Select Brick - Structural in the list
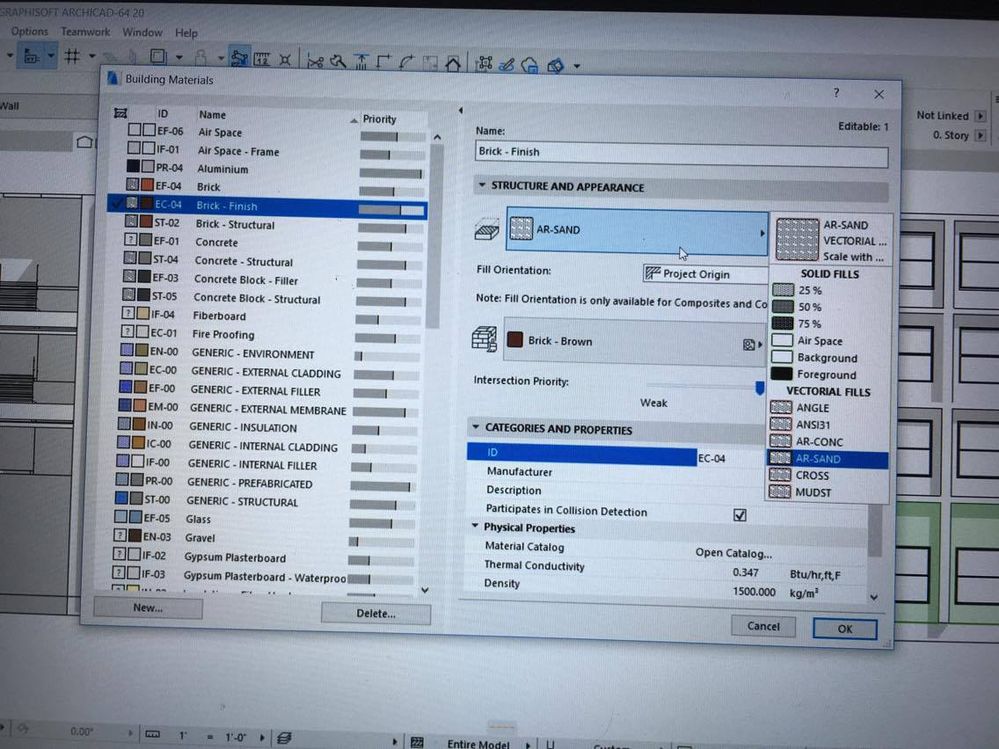 tap(268, 224)
